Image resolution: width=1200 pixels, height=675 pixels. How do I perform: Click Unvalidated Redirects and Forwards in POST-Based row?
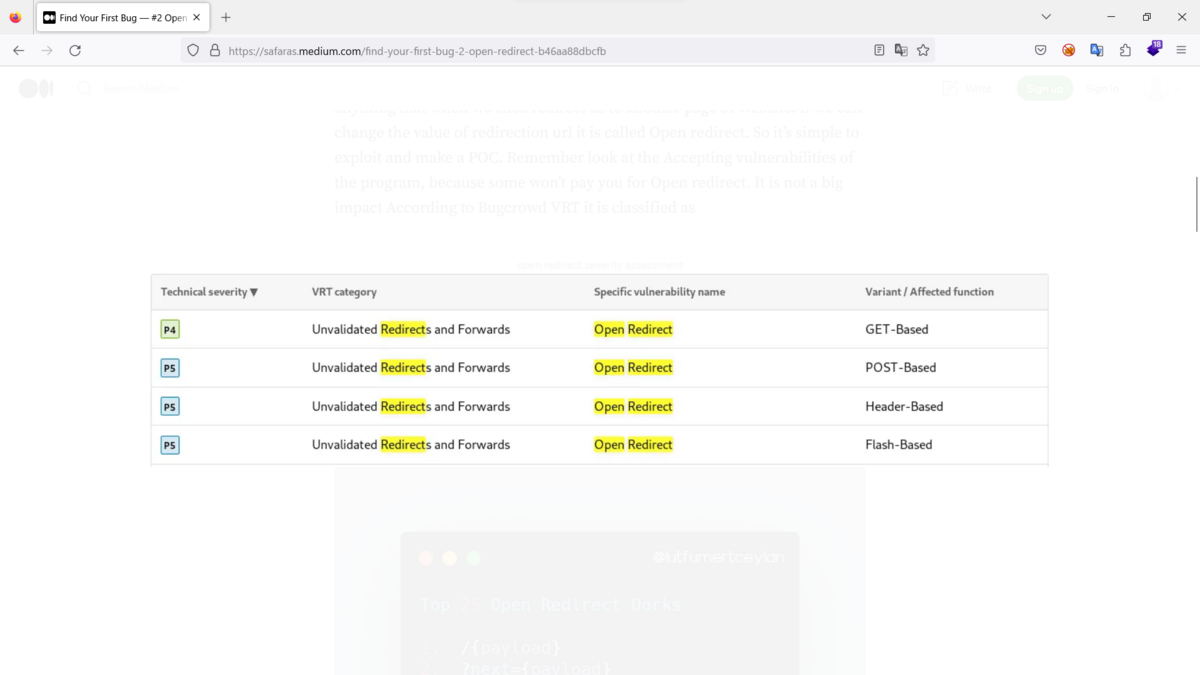pos(411,368)
